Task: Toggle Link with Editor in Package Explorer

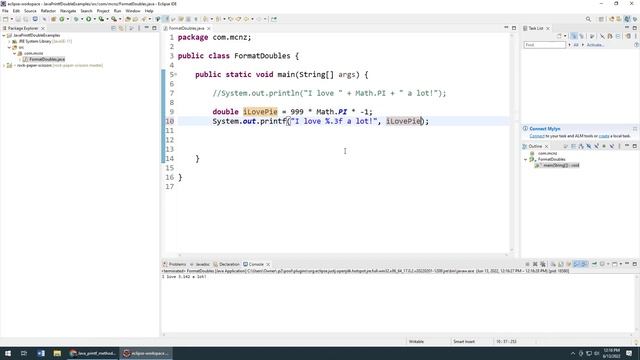Action: [x=121, y=28]
